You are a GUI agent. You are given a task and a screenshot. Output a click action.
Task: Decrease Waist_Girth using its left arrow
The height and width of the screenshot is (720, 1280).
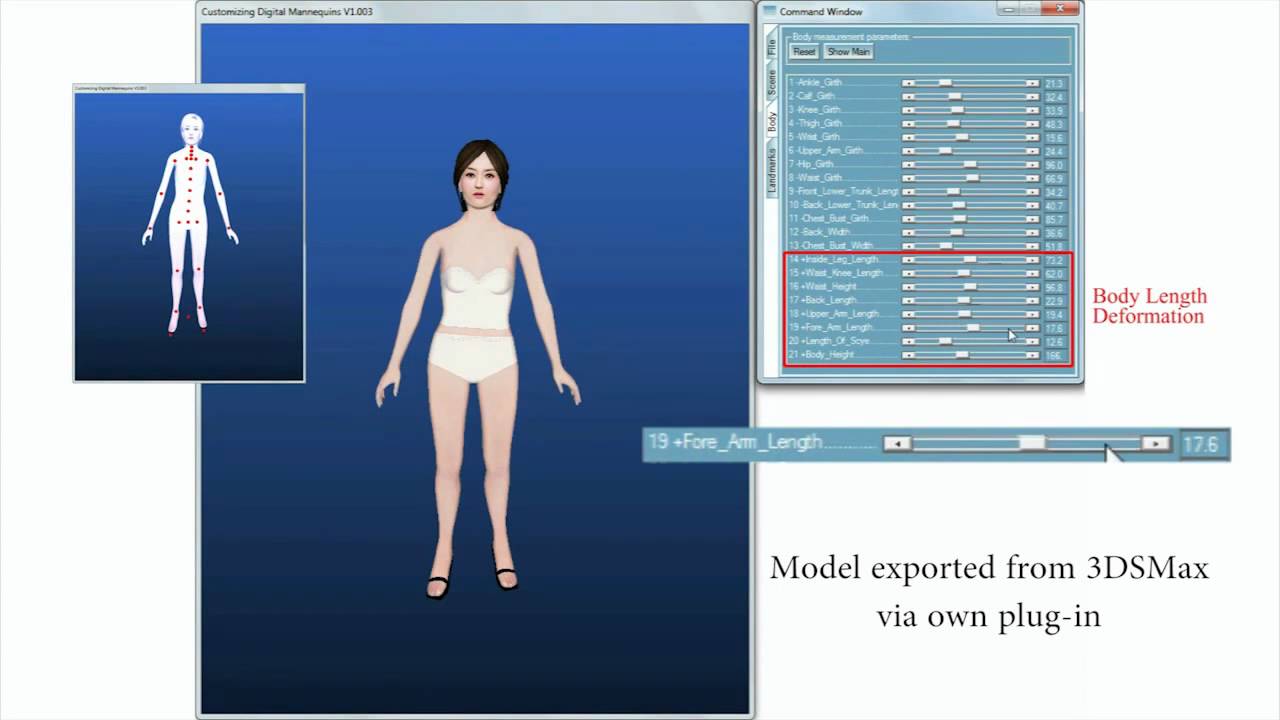[908, 178]
